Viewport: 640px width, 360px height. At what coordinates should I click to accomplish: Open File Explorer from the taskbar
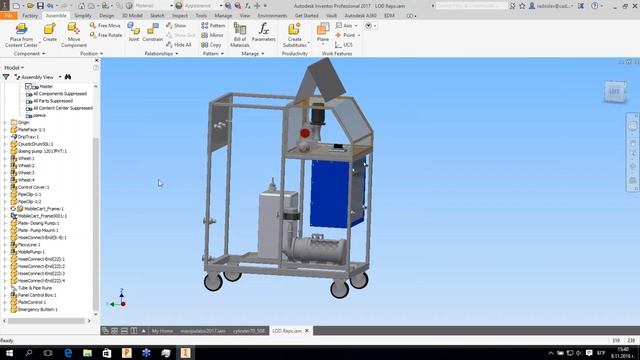87,353
